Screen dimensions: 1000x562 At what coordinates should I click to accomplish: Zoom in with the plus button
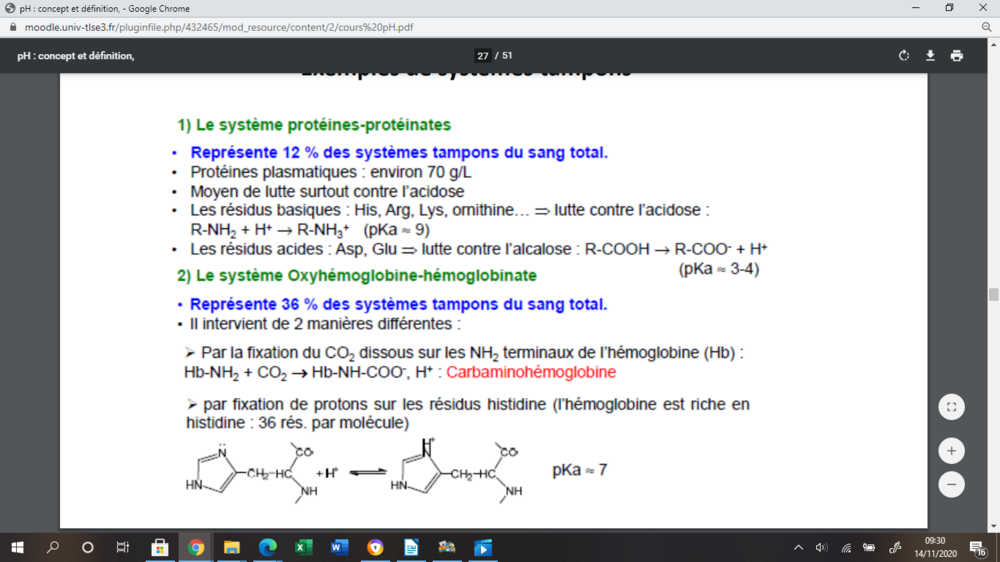click(951, 451)
